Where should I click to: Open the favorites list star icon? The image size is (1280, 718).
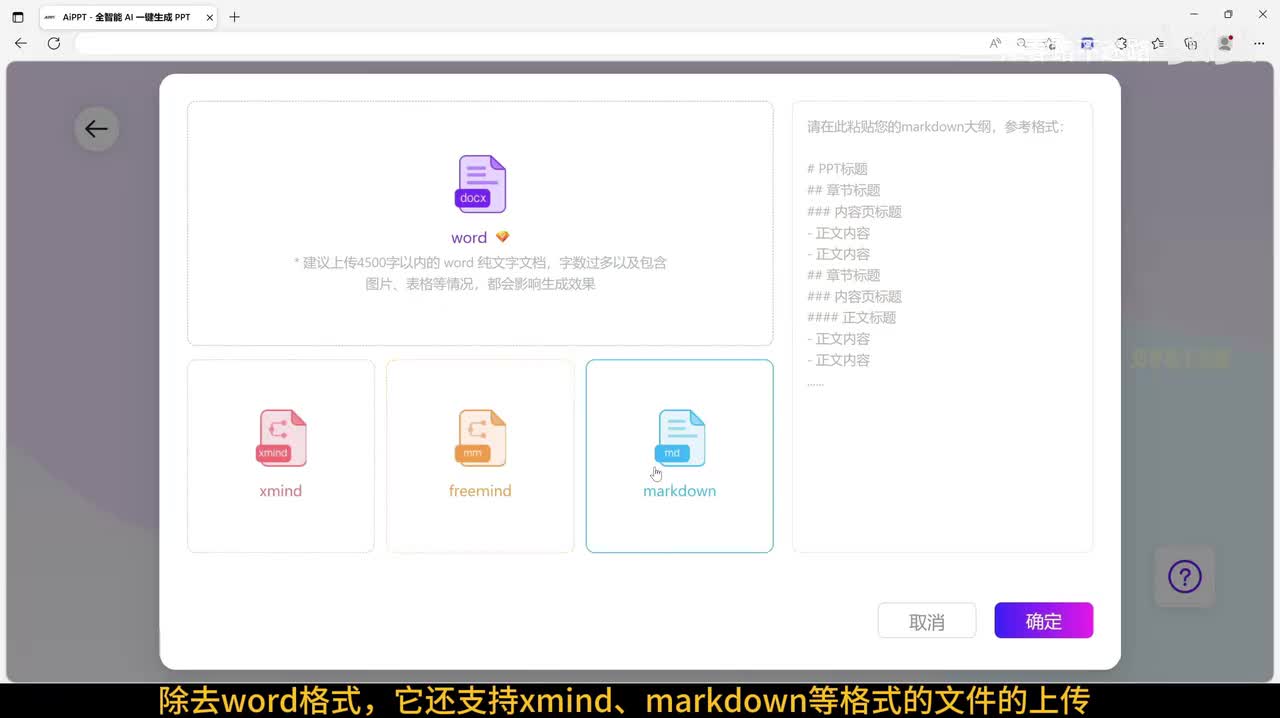tap(1157, 43)
